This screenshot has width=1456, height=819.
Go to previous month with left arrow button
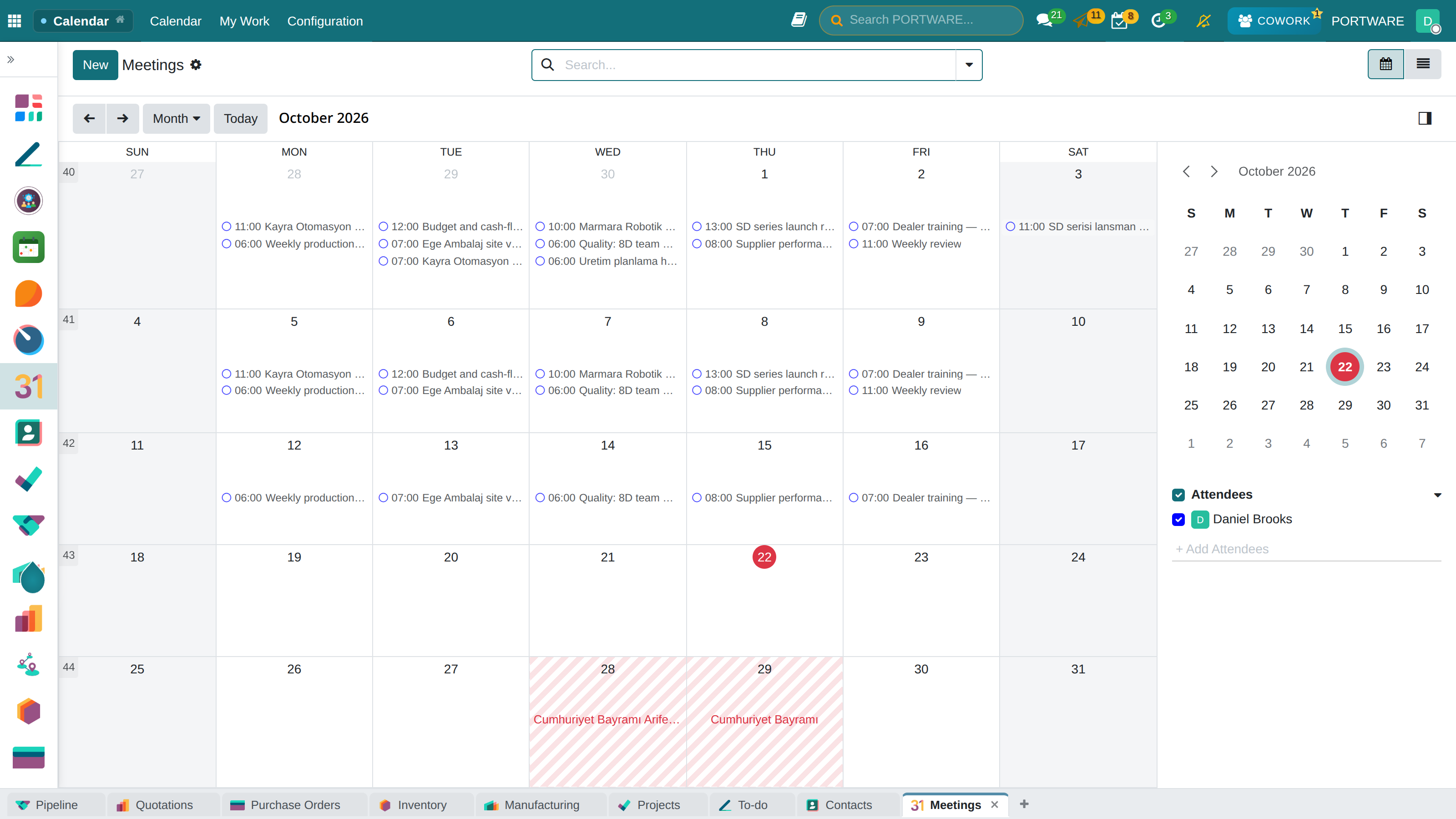(89, 119)
